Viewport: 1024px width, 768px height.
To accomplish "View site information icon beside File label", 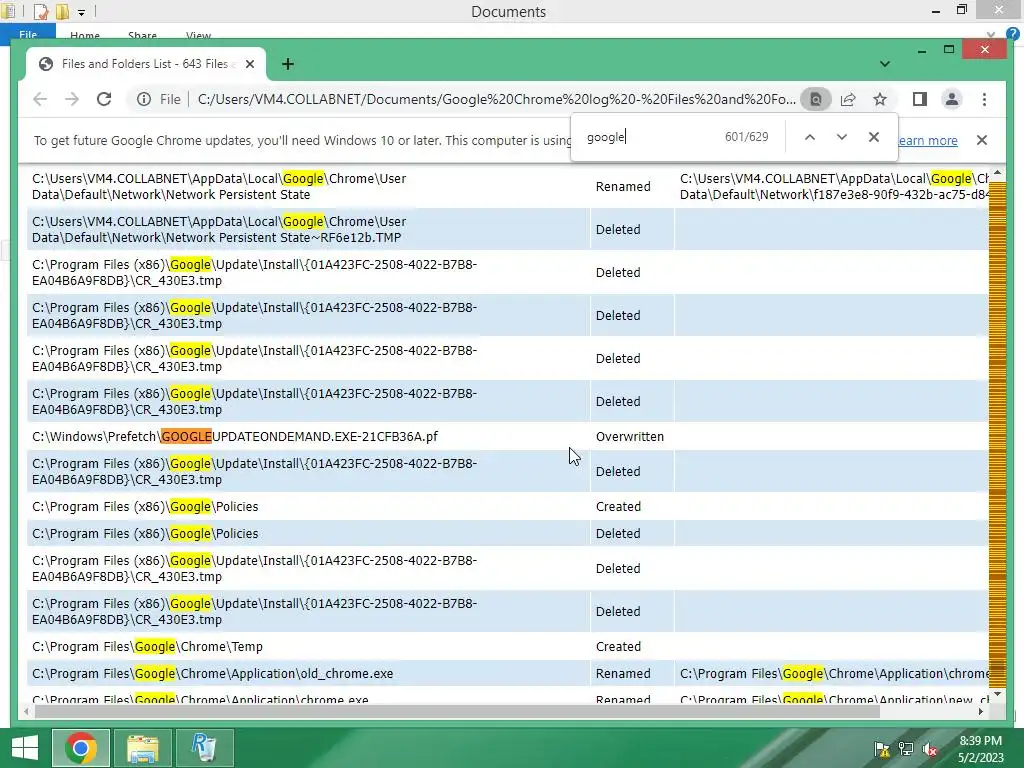I will [144, 99].
